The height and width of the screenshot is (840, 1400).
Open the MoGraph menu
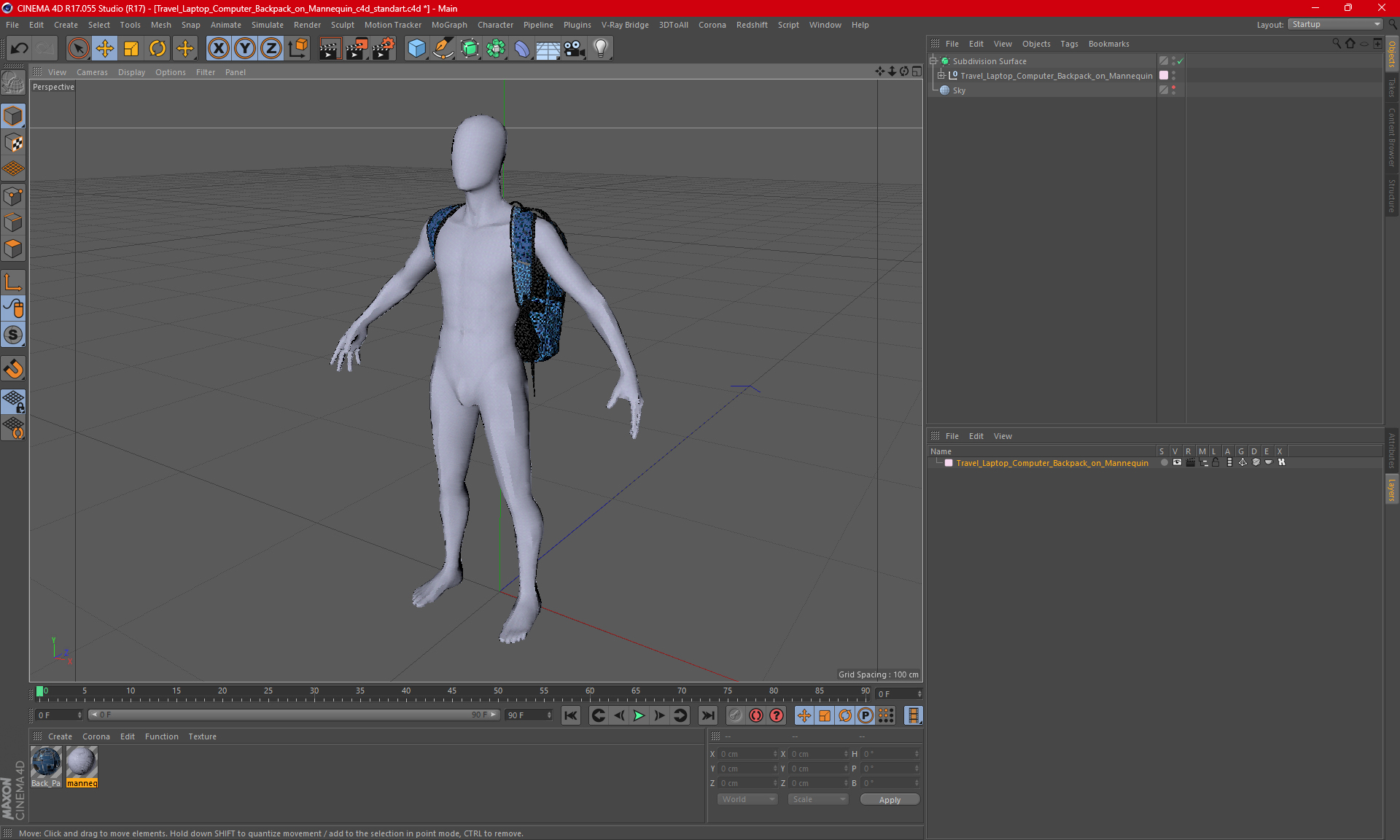pos(448,25)
